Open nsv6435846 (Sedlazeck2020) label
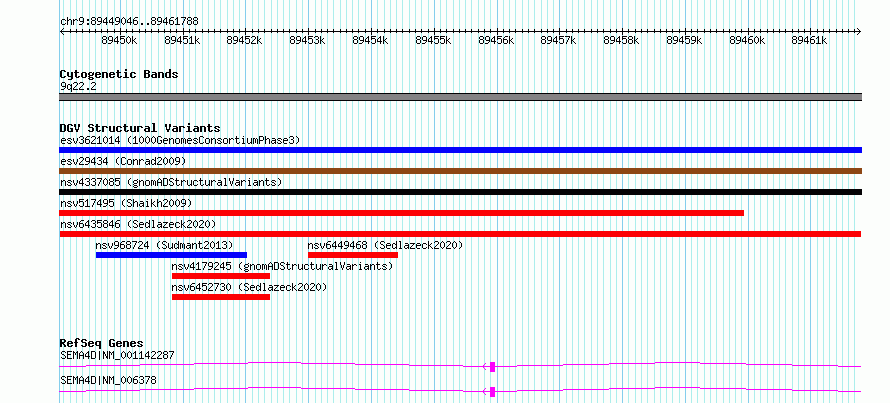The width and height of the screenshot is (890, 403). tap(138, 224)
